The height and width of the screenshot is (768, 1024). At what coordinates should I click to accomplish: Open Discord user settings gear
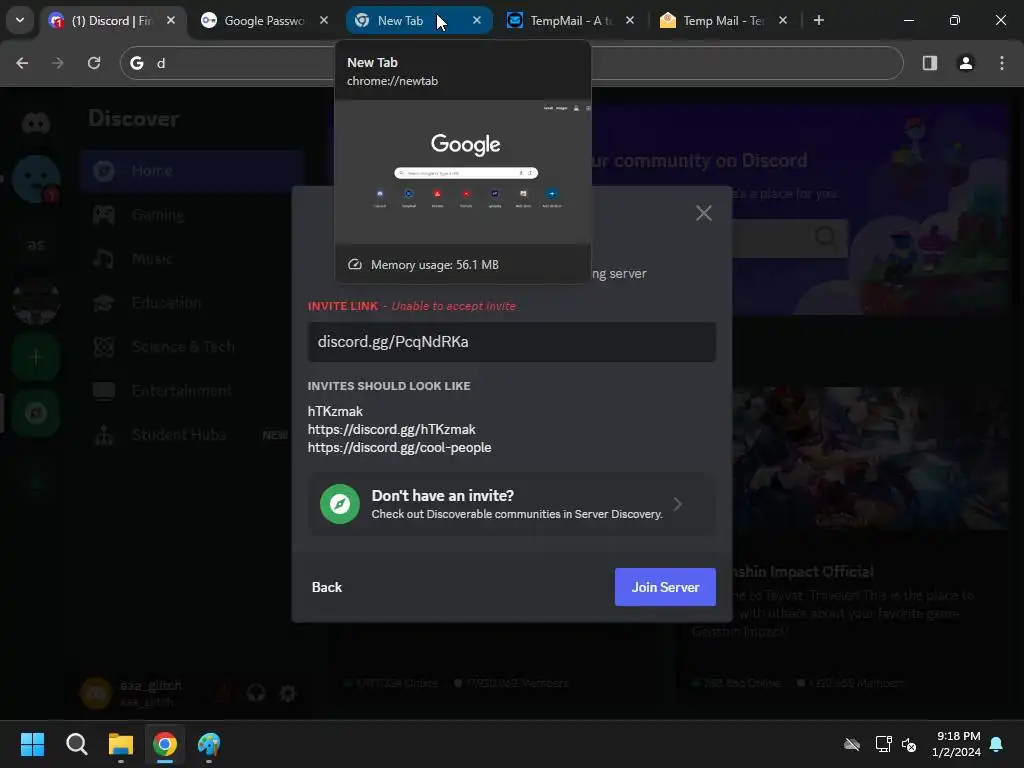pyautogui.click(x=288, y=693)
